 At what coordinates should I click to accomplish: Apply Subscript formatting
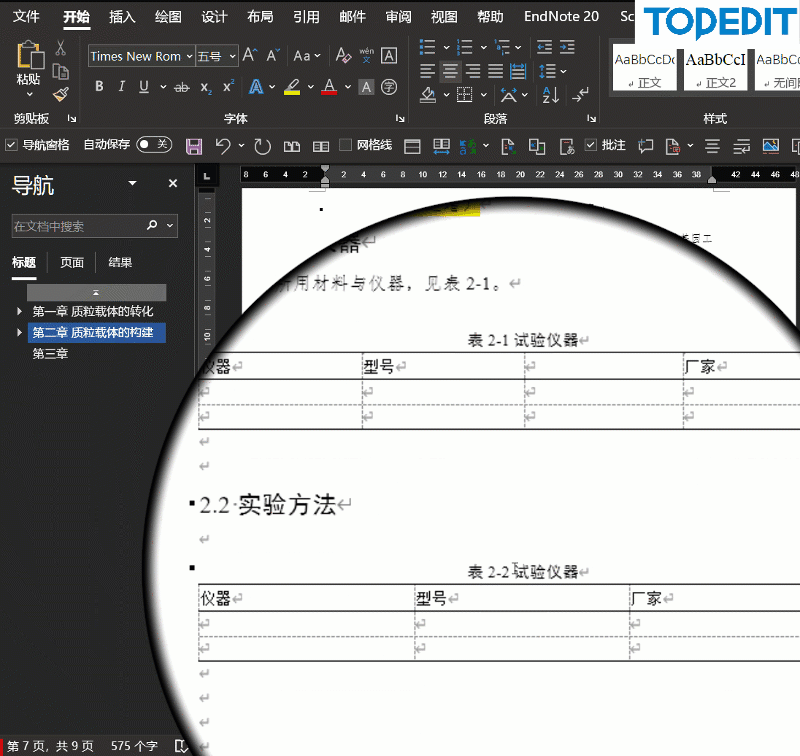point(206,88)
